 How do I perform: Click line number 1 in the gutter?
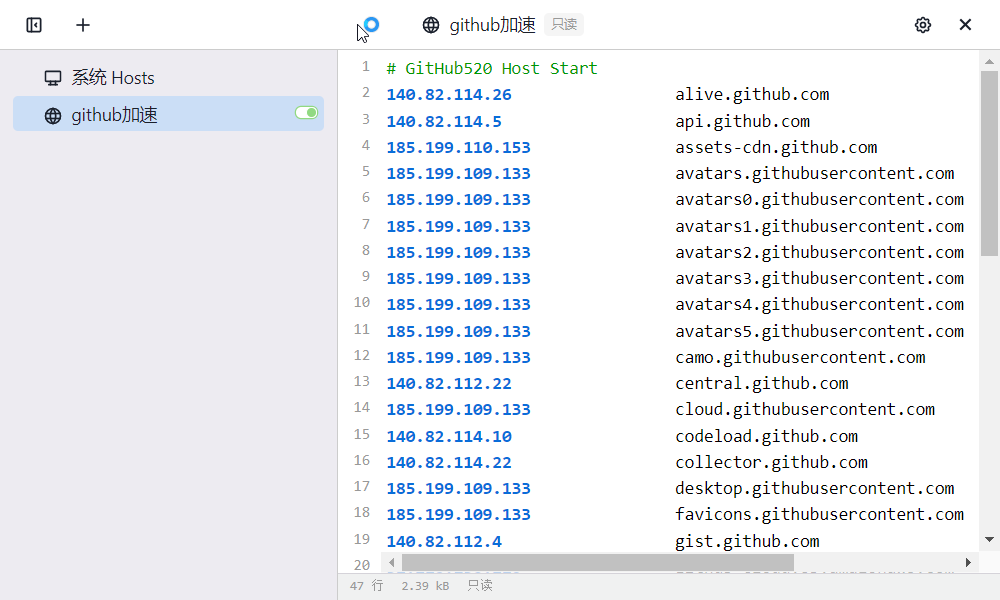[x=365, y=66]
